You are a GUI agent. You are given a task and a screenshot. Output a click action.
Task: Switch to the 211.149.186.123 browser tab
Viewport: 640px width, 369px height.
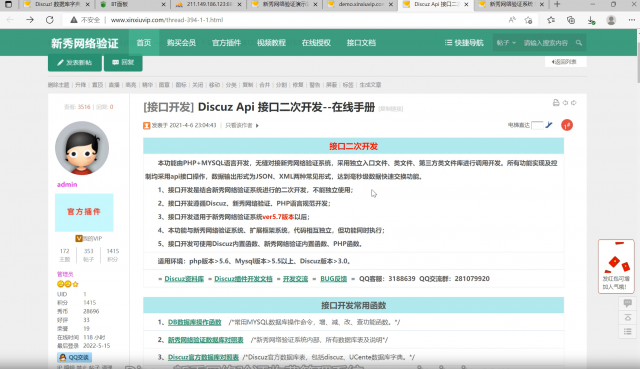coord(207,4)
